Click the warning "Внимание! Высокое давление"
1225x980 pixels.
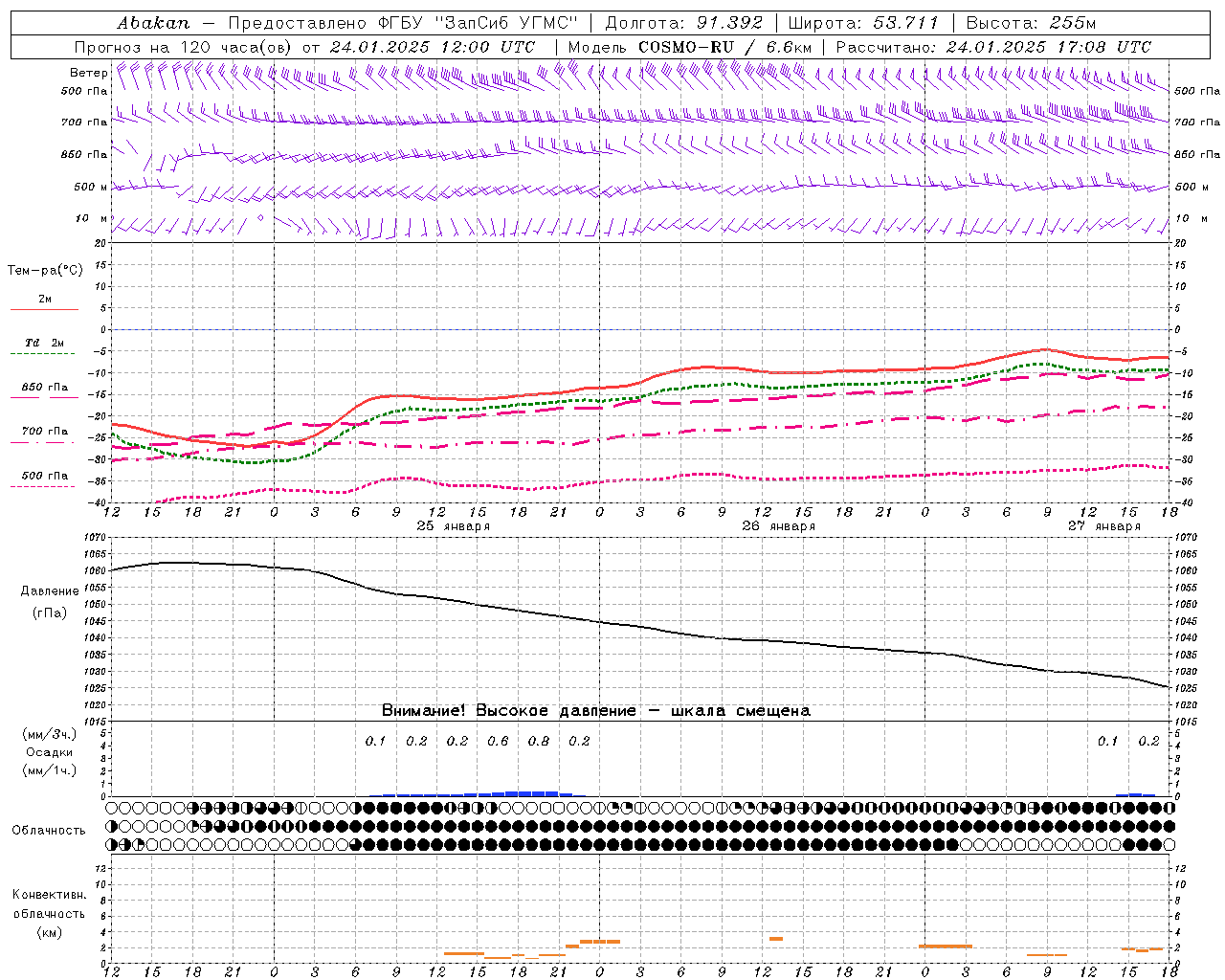(508, 710)
